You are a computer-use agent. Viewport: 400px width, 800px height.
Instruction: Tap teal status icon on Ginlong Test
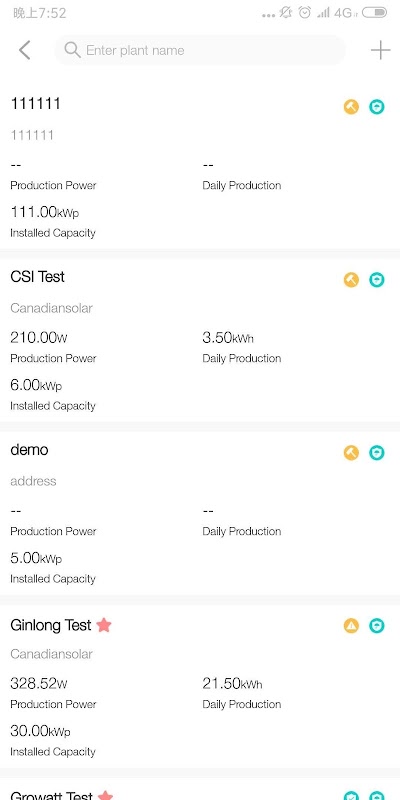click(x=377, y=626)
